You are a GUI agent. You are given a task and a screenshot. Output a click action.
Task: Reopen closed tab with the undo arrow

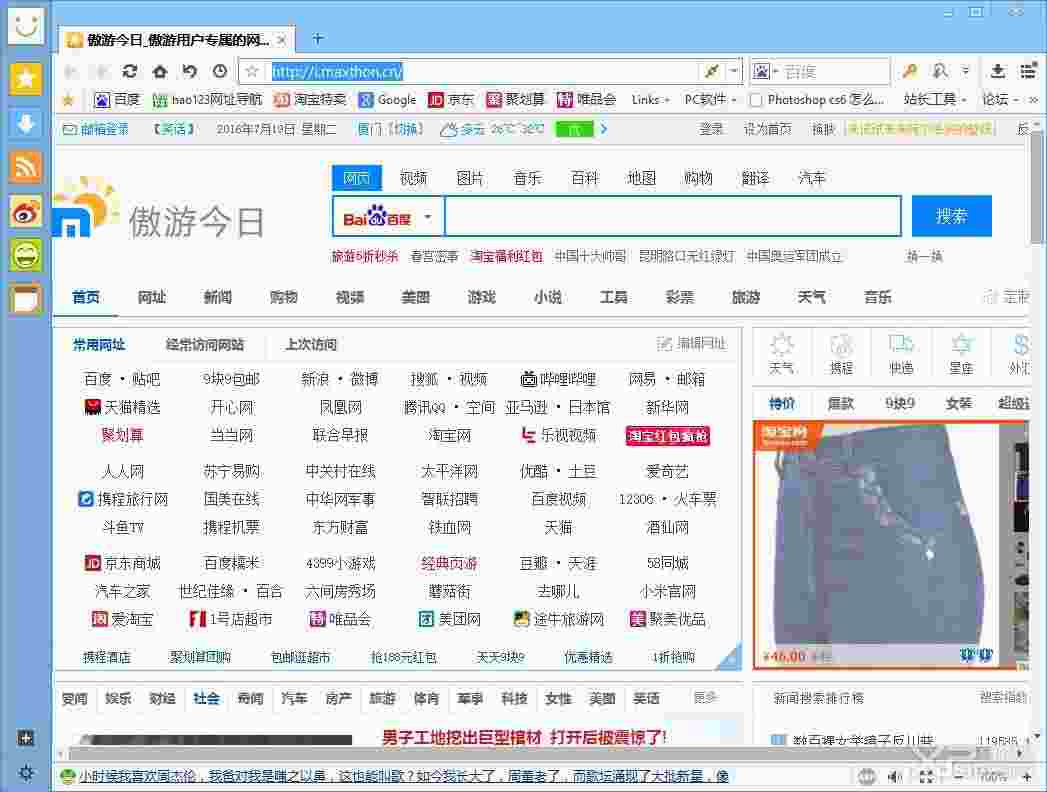pyautogui.click(x=190, y=71)
